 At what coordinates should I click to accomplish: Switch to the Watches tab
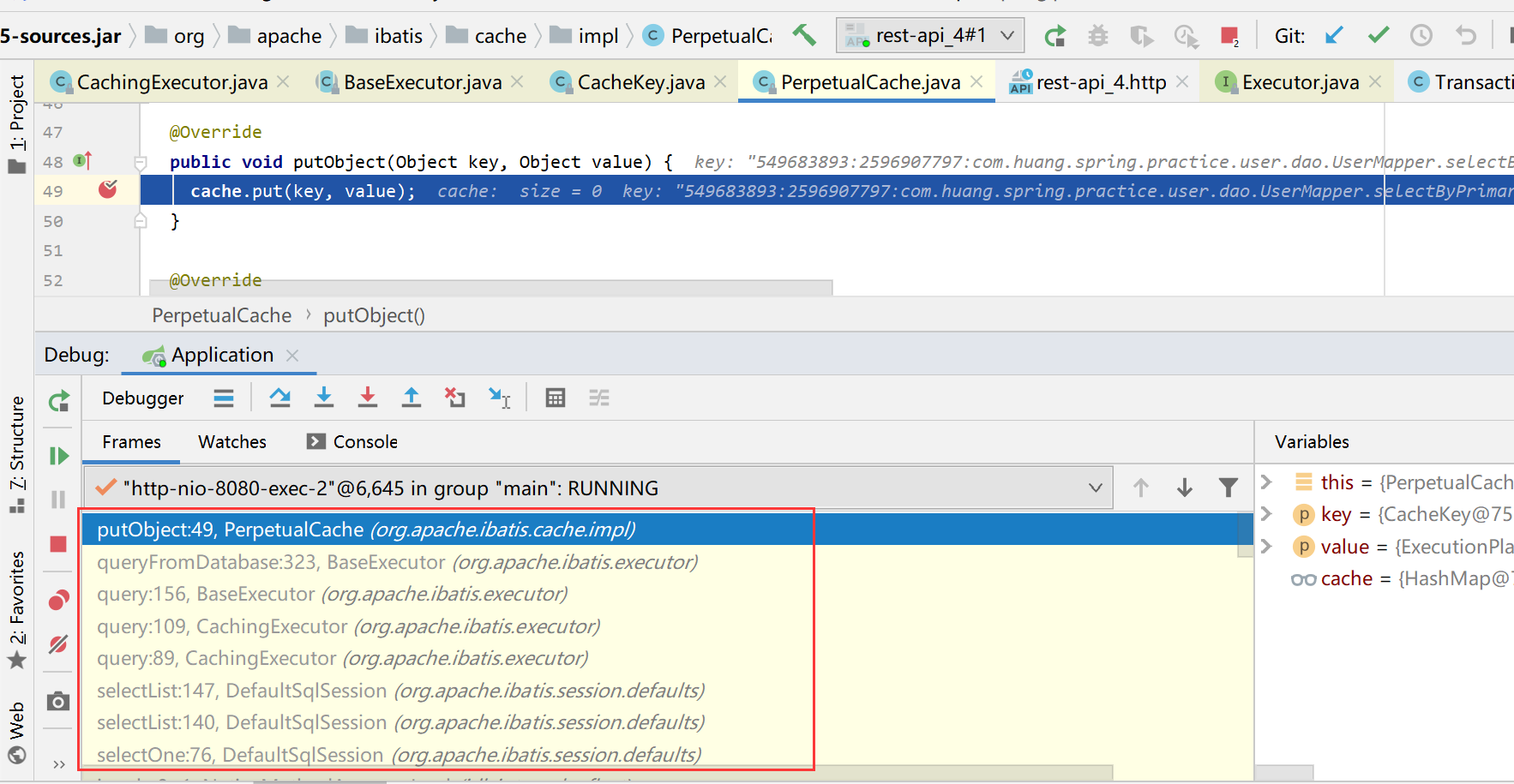tap(232, 442)
